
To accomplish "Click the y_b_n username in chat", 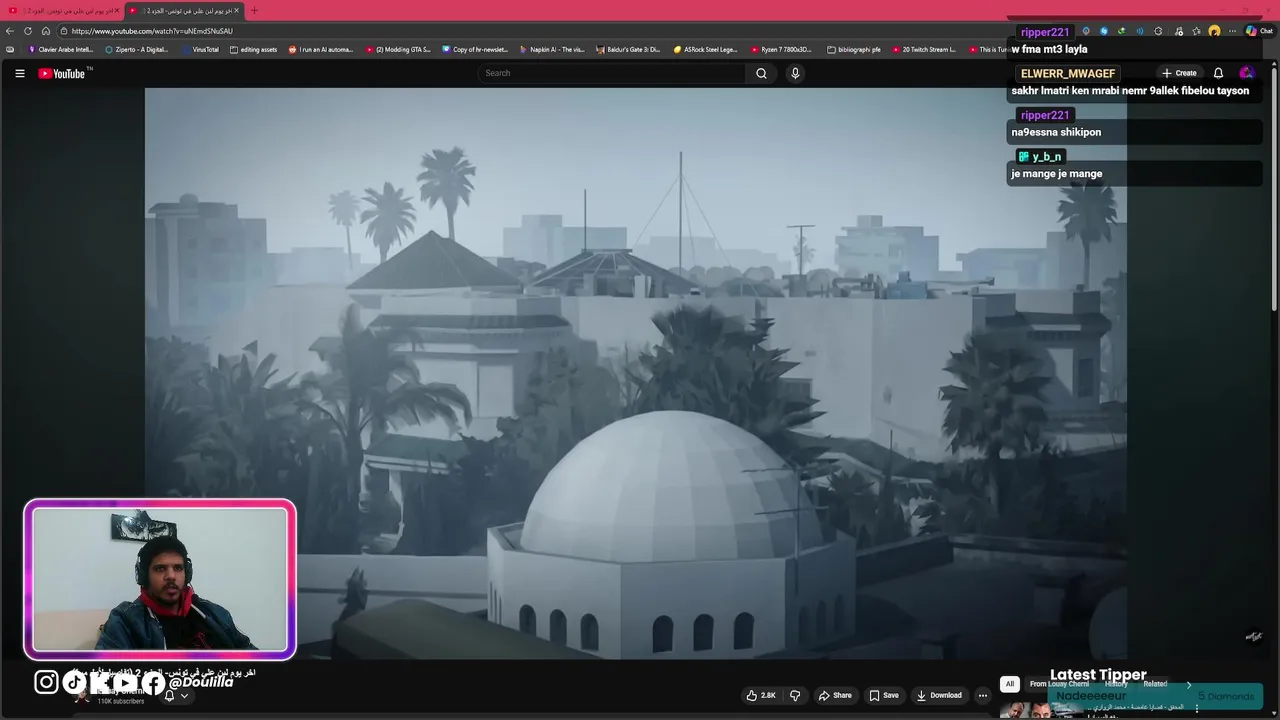I will coord(1046,157).
